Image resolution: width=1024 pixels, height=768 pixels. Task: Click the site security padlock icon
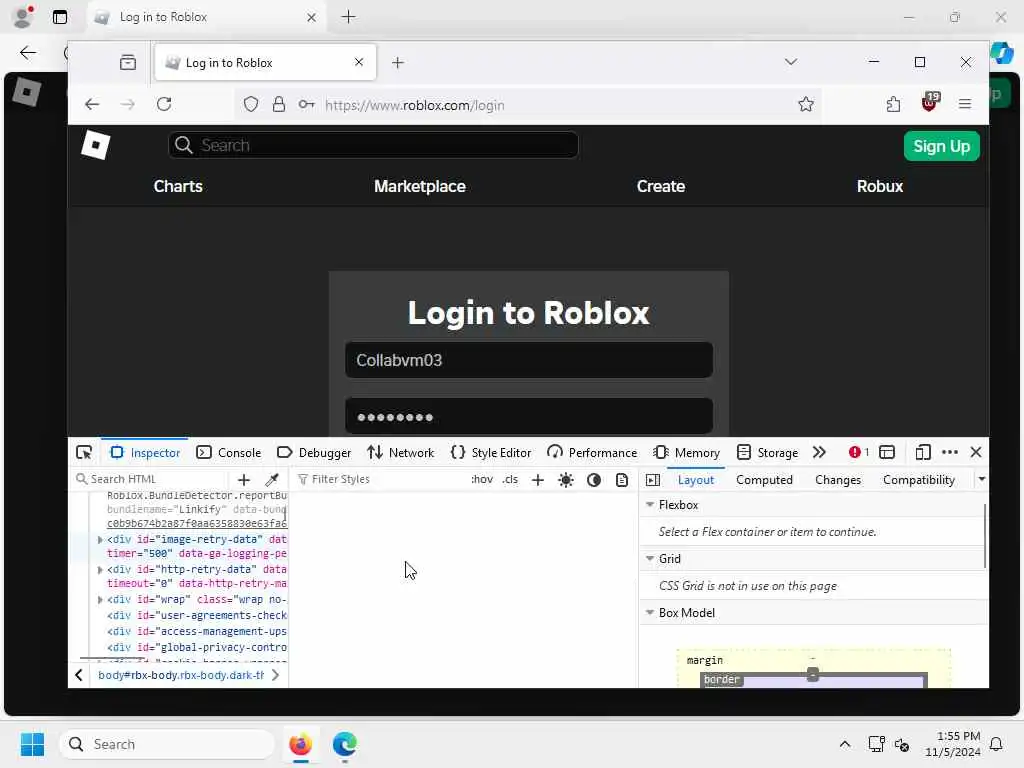click(x=279, y=104)
